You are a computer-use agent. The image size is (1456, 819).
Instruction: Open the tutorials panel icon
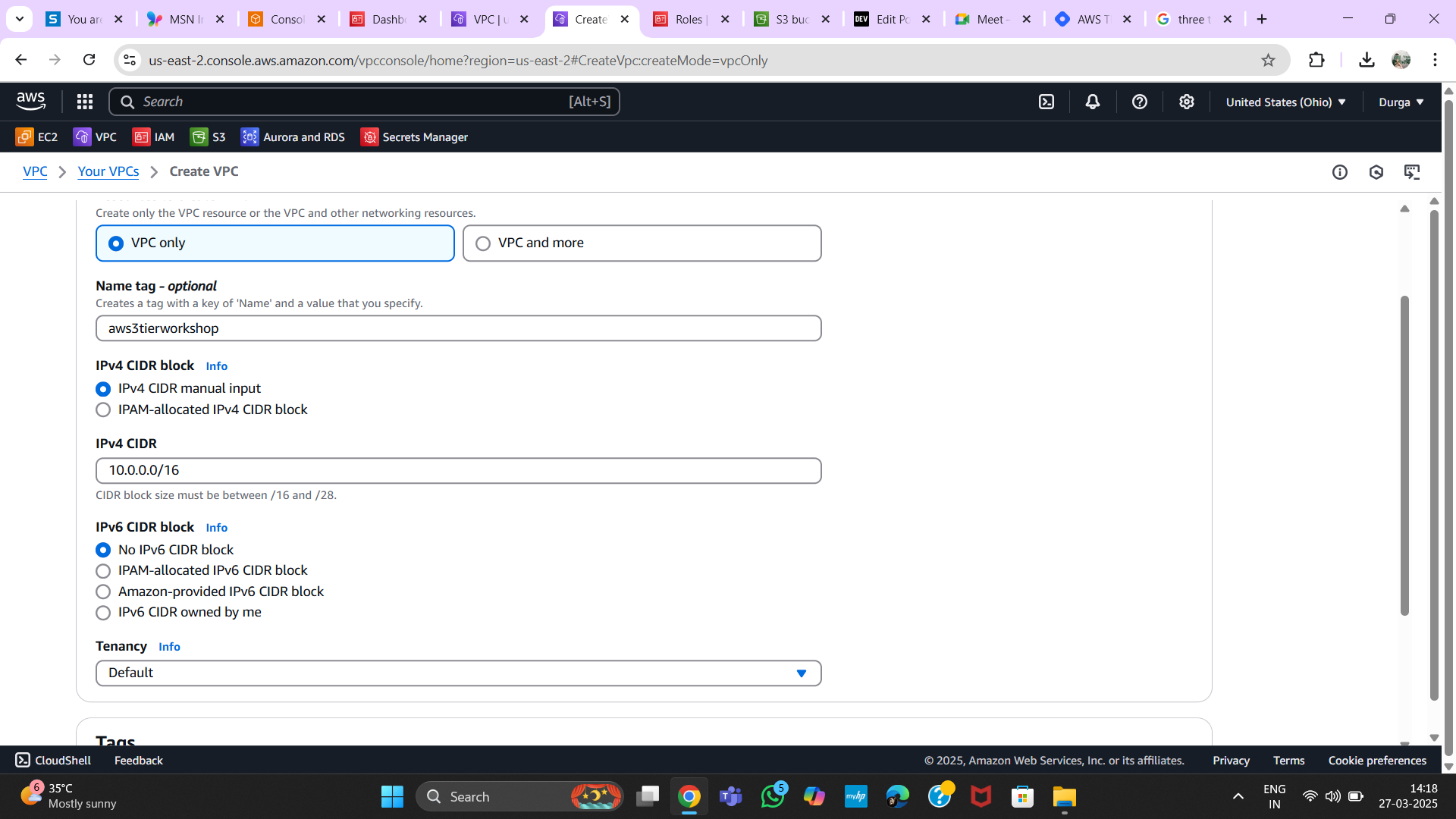1412,172
